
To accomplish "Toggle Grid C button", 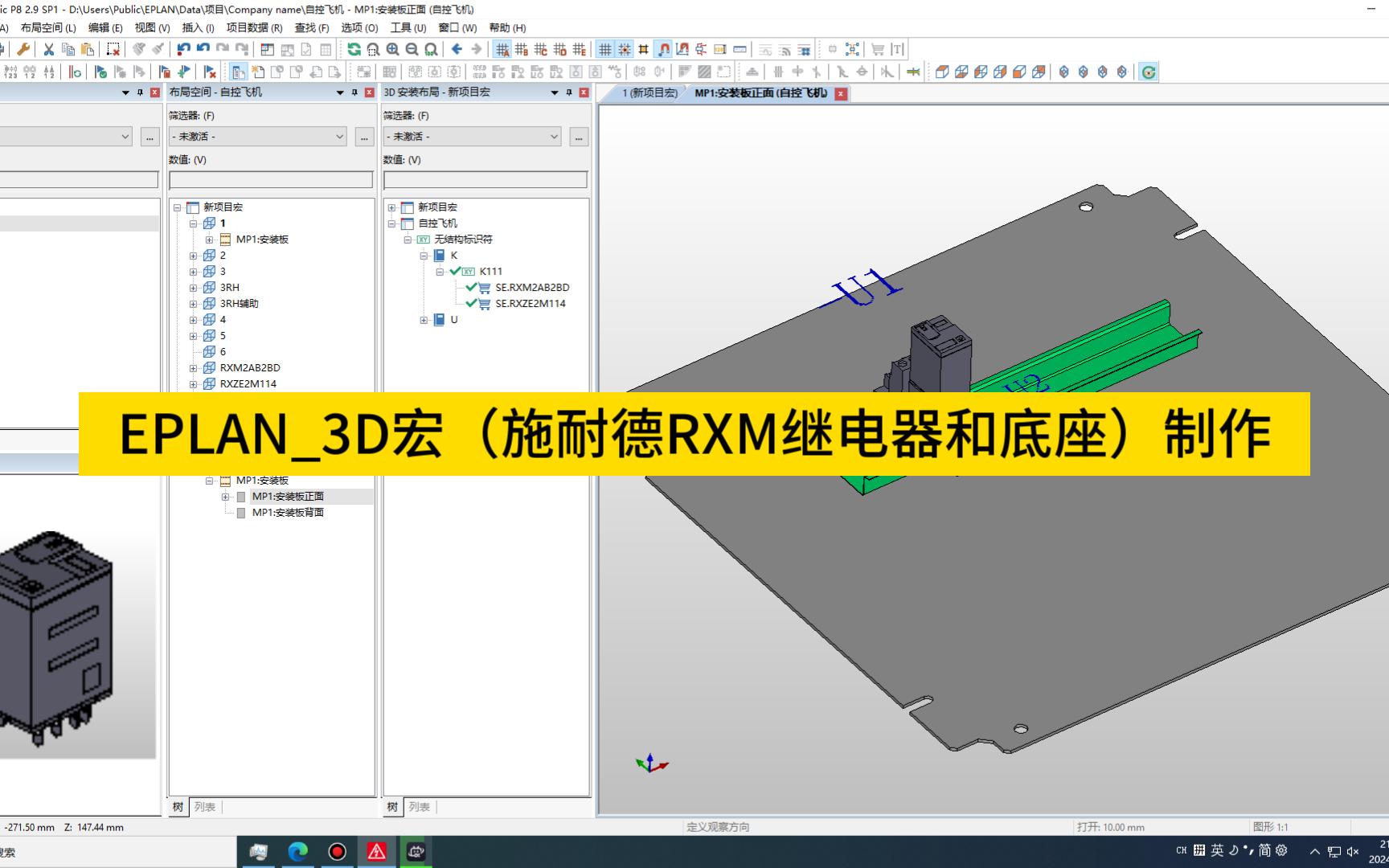I will (x=541, y=49).
